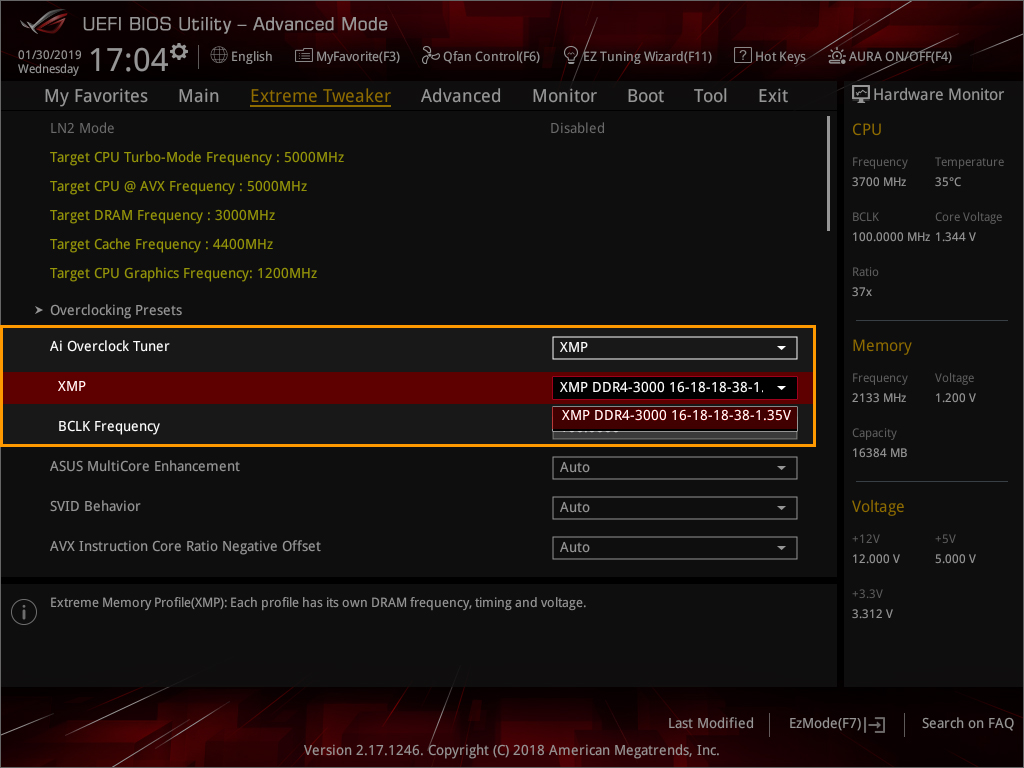The image size is (1024, 768).
Task: Click the globe language icon
Action: click(x=219, y=56)
